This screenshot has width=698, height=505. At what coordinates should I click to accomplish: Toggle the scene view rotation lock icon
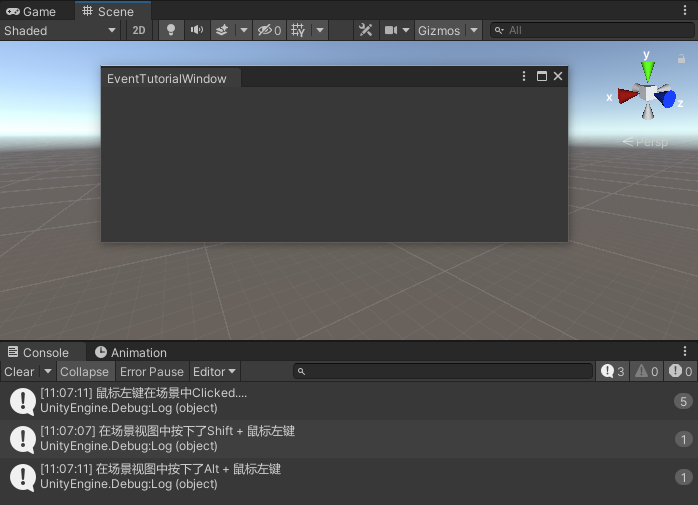click(681, 58)
